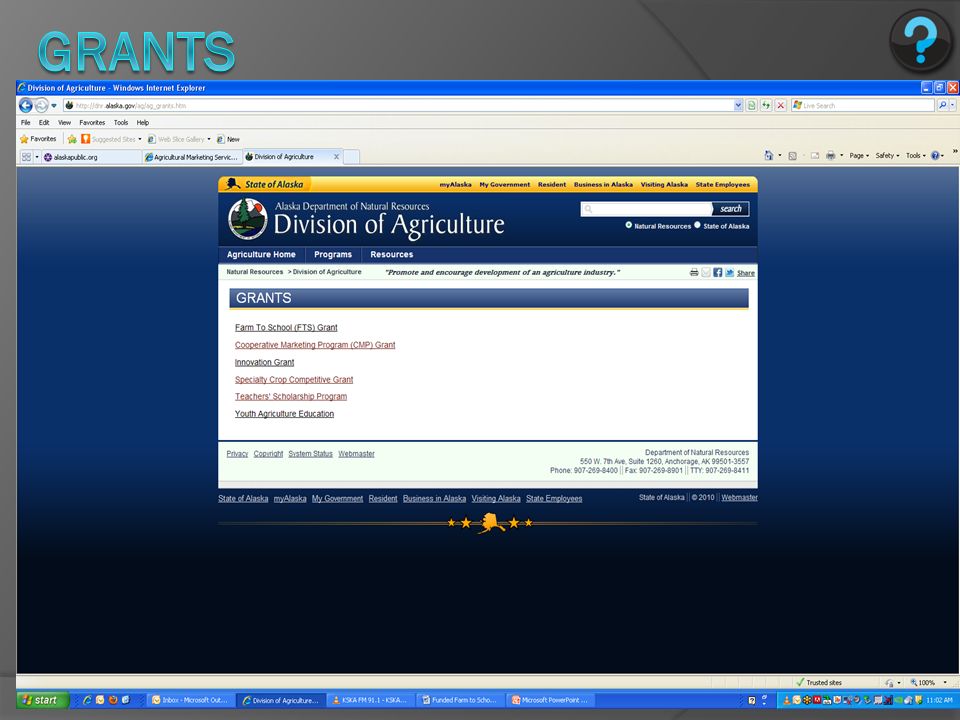
Task: Click the blue question mark help icon
Action: pos(920,40)
